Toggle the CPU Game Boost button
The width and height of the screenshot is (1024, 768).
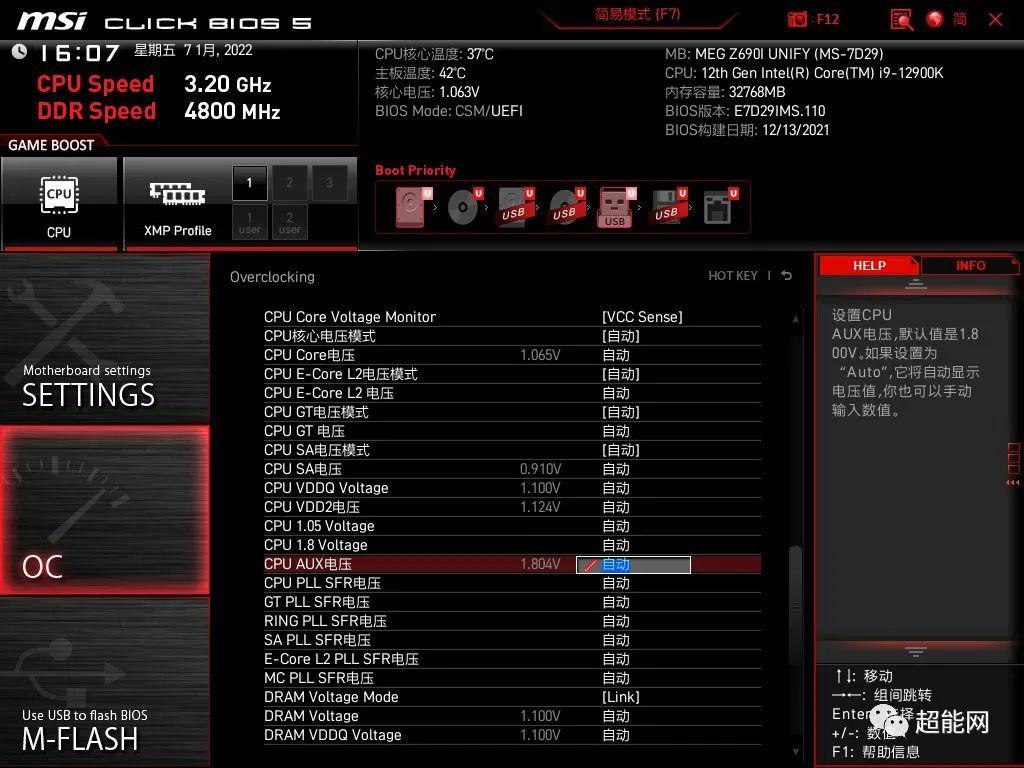pyautogui.click(x=59, y=203)
